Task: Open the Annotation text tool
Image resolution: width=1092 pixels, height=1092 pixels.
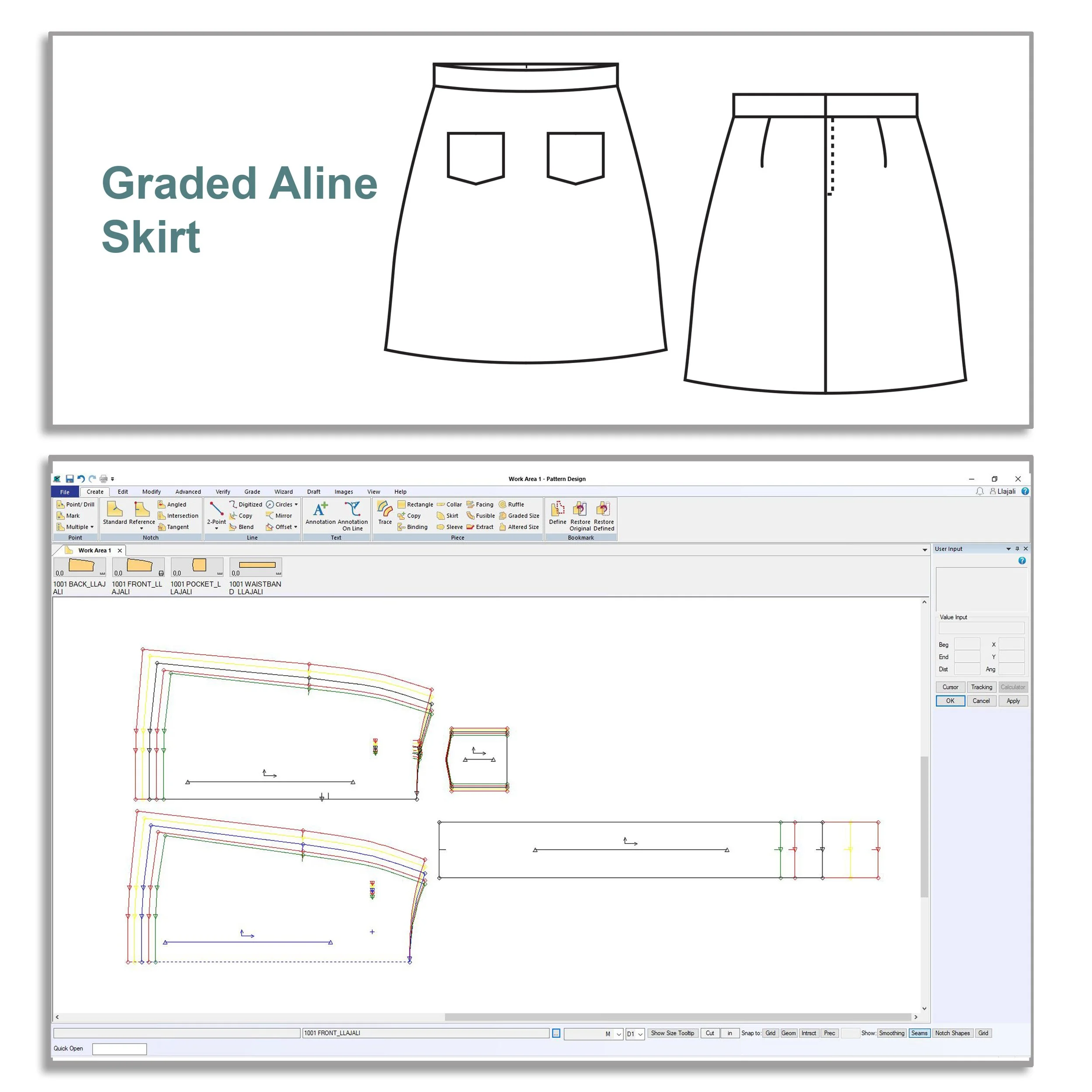Action: point(321,513)
